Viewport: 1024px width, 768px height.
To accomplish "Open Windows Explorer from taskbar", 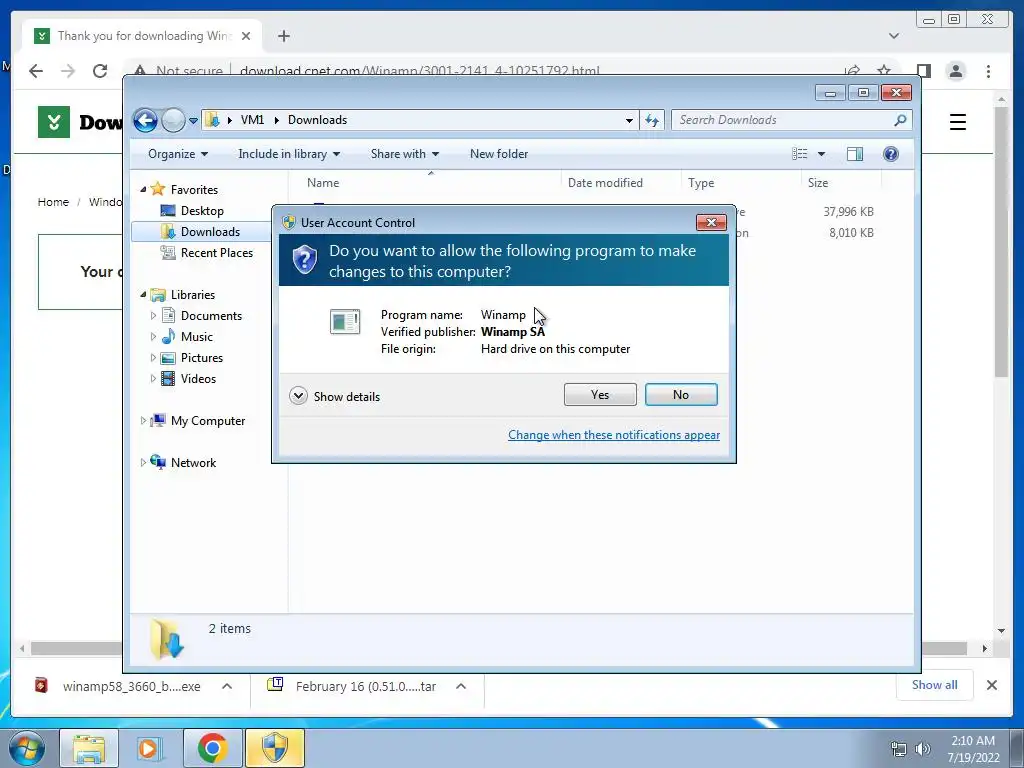I will 89,748.
